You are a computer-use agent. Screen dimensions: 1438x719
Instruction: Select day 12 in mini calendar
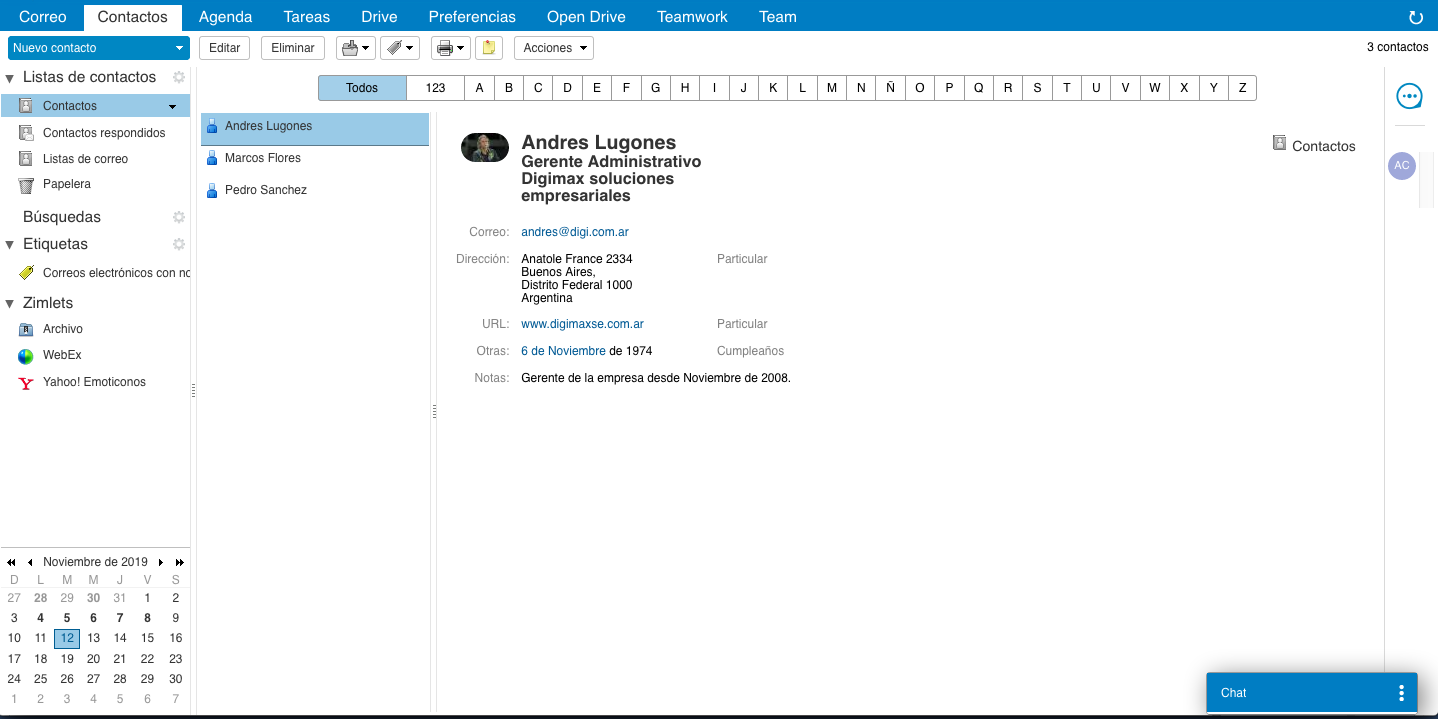tap(67, 638)
